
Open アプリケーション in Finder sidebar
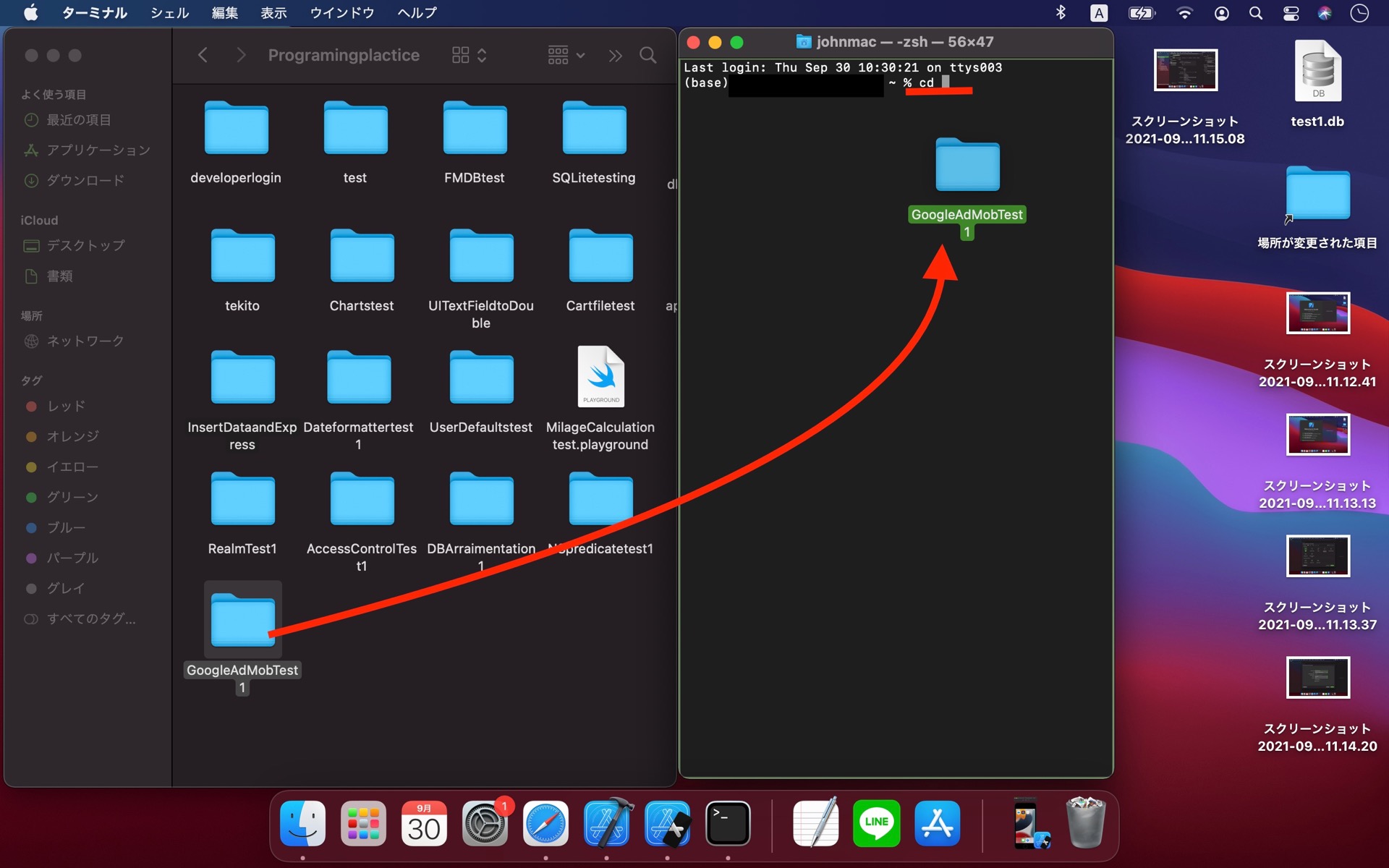click(88, 150)
